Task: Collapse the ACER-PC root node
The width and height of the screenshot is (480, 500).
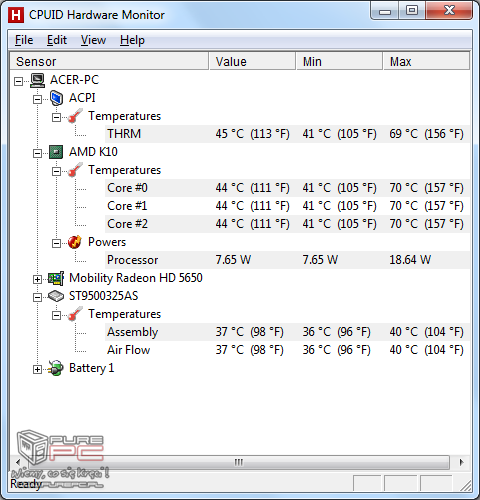Action: pyautogui.click(x=19, y=81)
